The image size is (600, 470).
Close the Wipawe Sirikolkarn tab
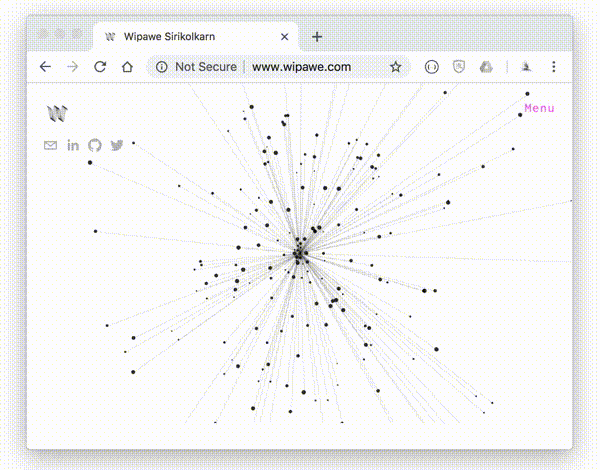point(284,37)
